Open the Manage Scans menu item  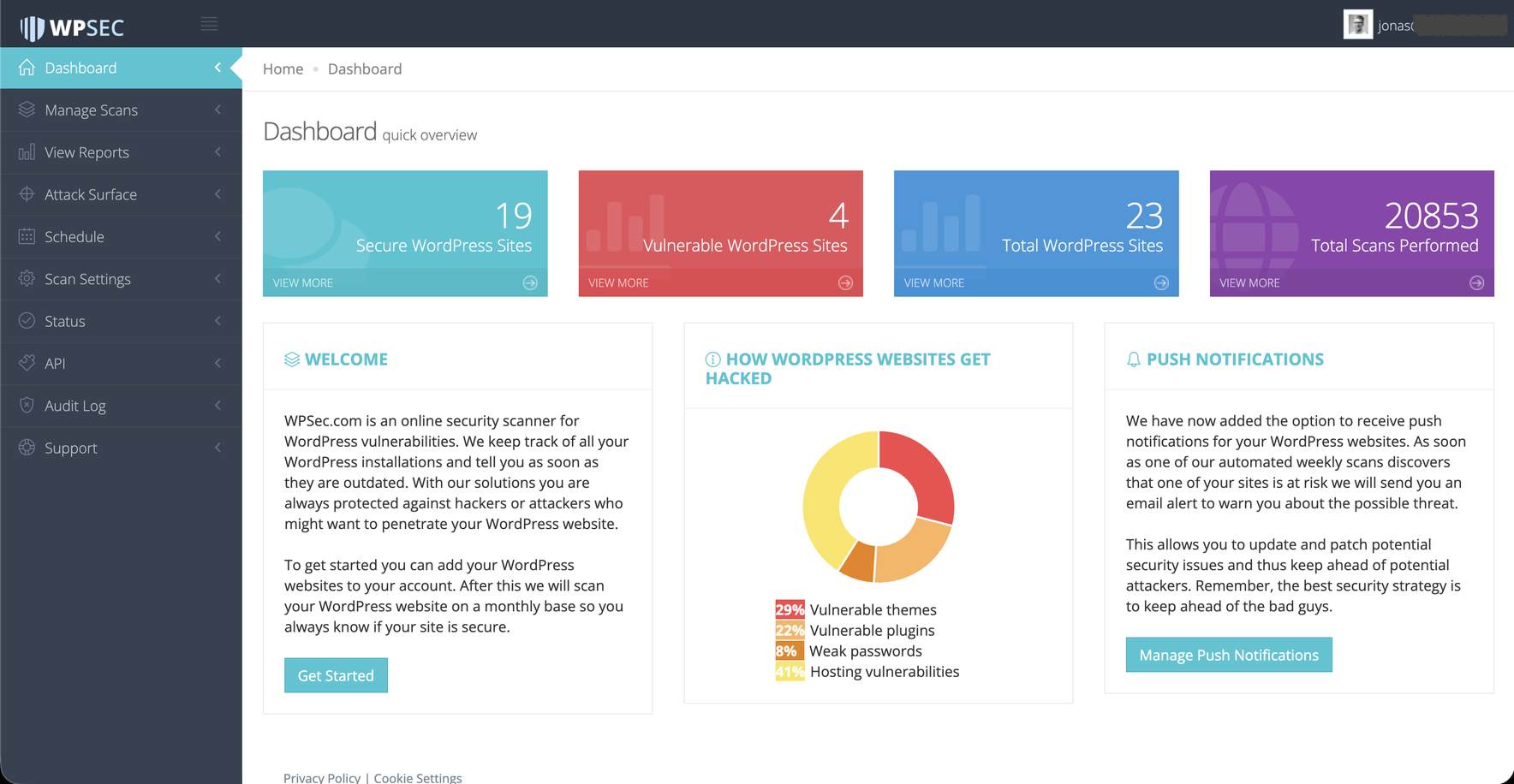[x=121, y=110]
